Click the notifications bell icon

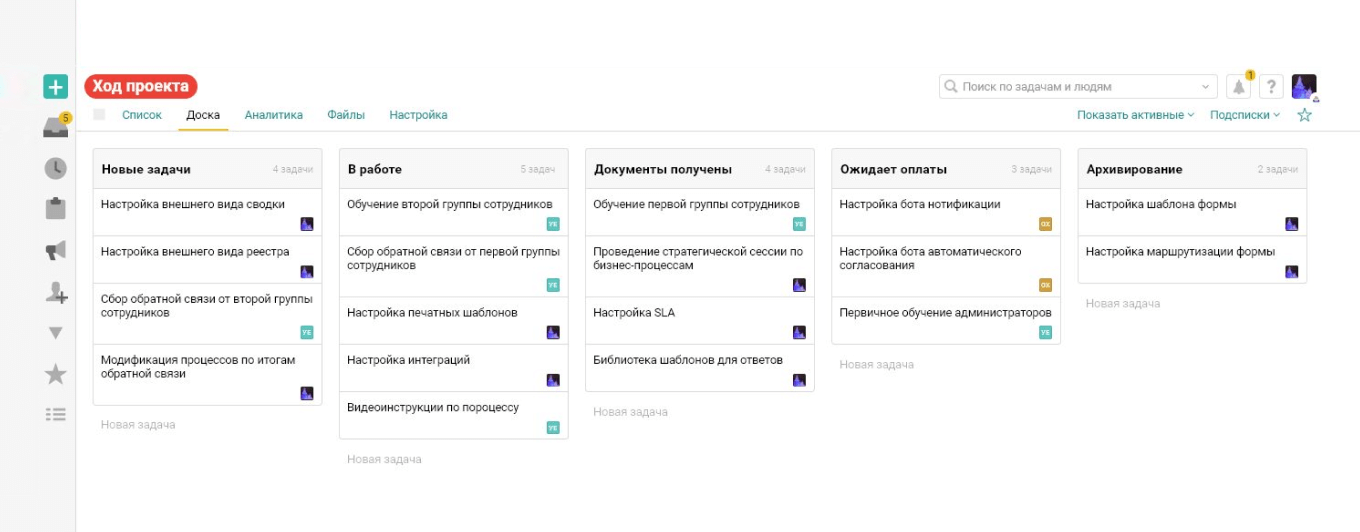pos(1239,87)
